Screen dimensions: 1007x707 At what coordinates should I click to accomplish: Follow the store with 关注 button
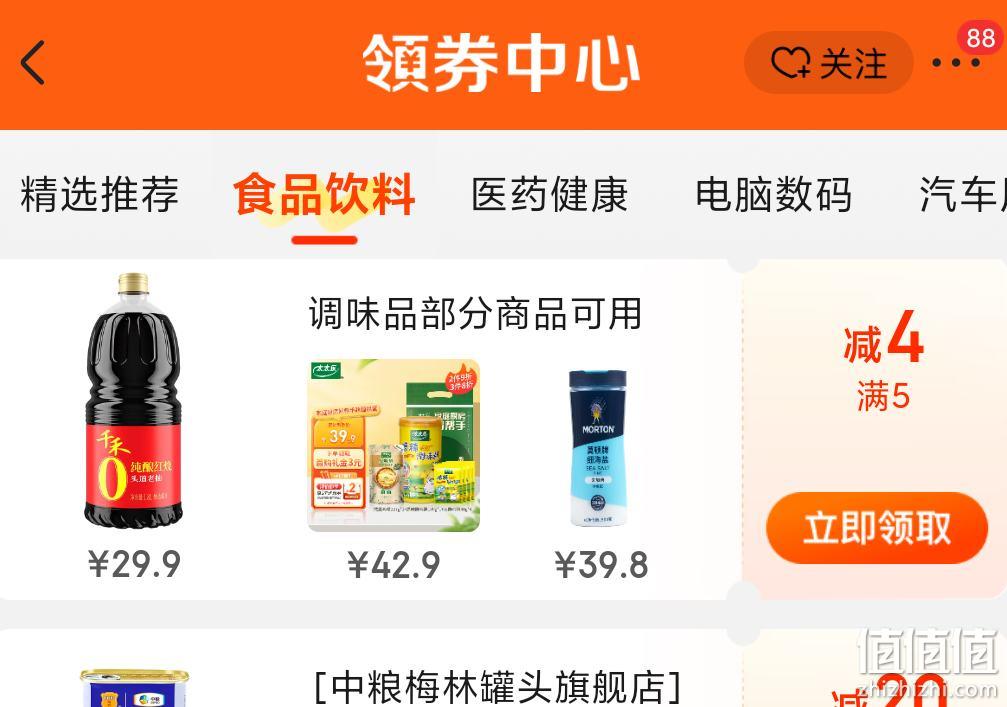coord(828,63)
